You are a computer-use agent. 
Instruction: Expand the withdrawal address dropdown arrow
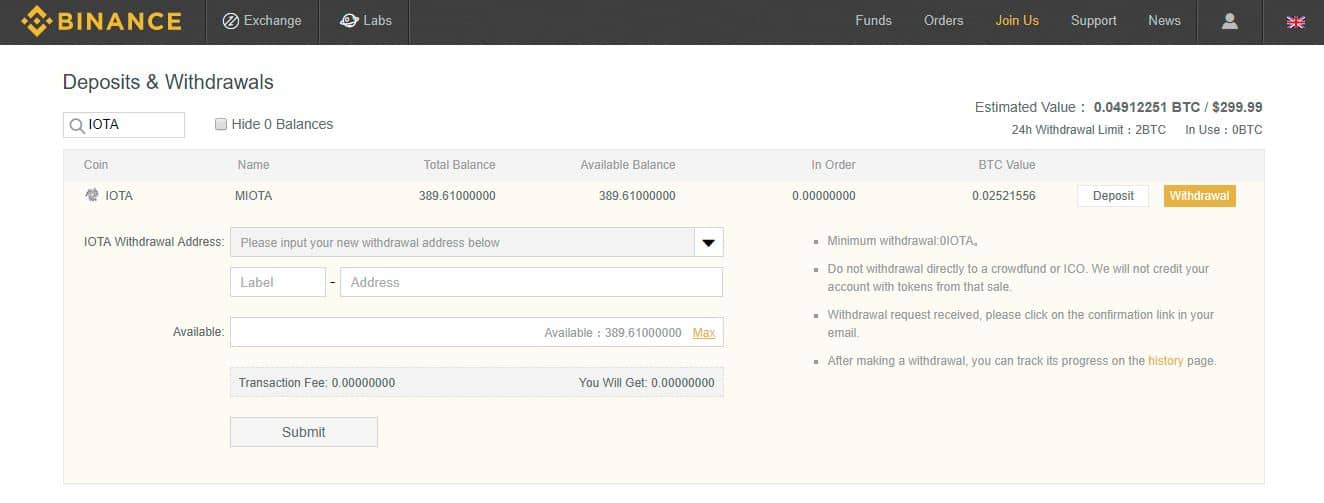click(x=708, y=242)
